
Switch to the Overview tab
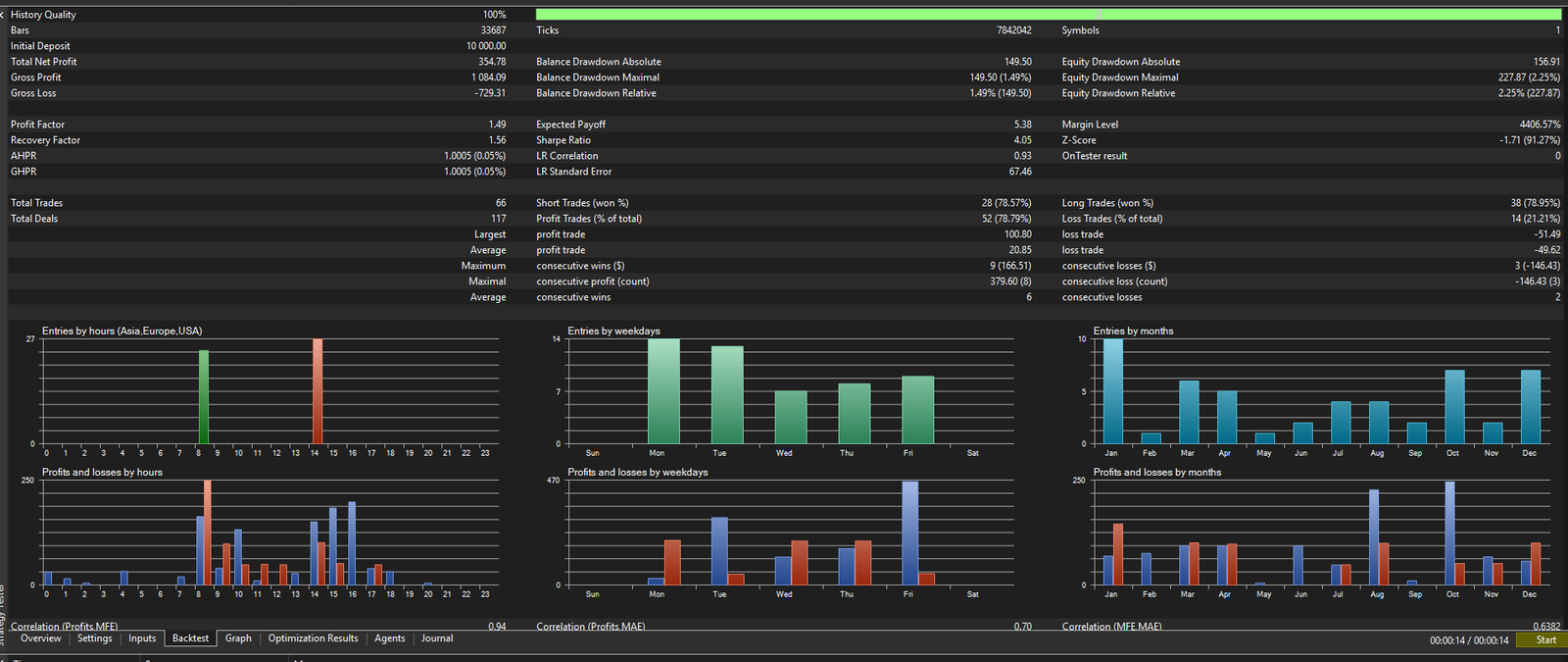coord(40,638)
